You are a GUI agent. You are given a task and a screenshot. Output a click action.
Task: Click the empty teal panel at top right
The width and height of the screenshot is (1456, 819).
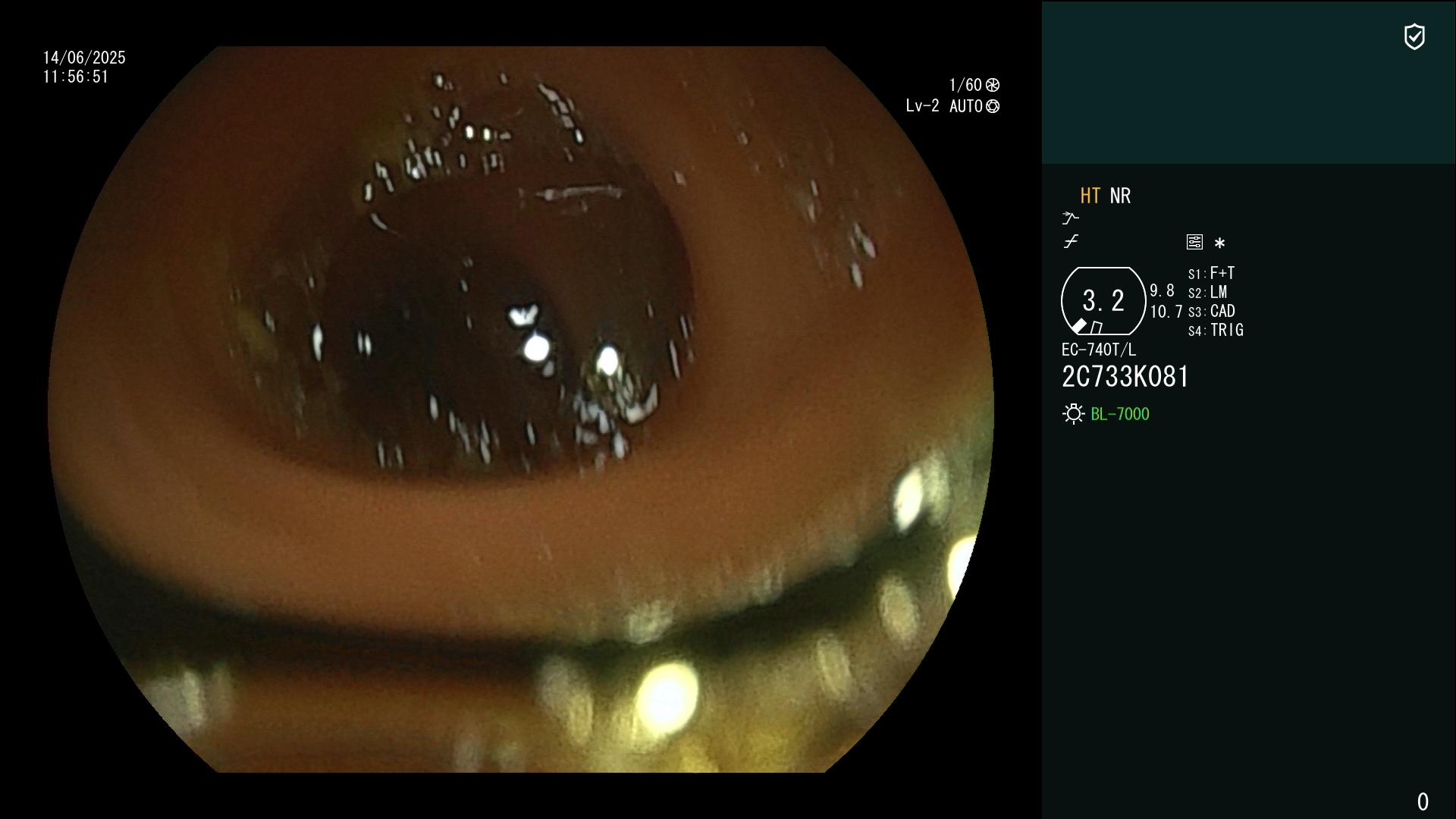[1248, 82]
